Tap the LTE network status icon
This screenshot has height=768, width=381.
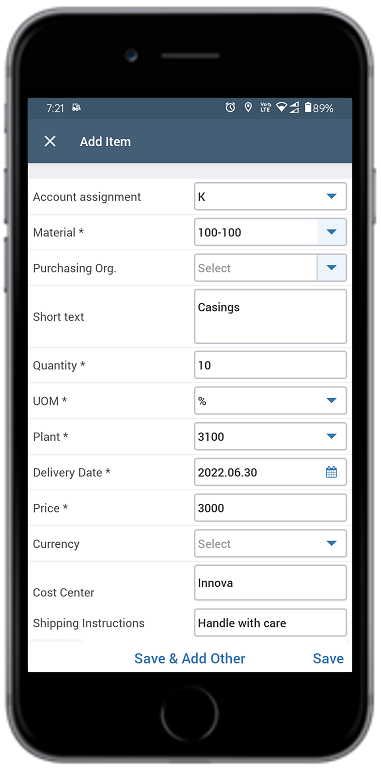pyautogui.click(x=265, y=108)
